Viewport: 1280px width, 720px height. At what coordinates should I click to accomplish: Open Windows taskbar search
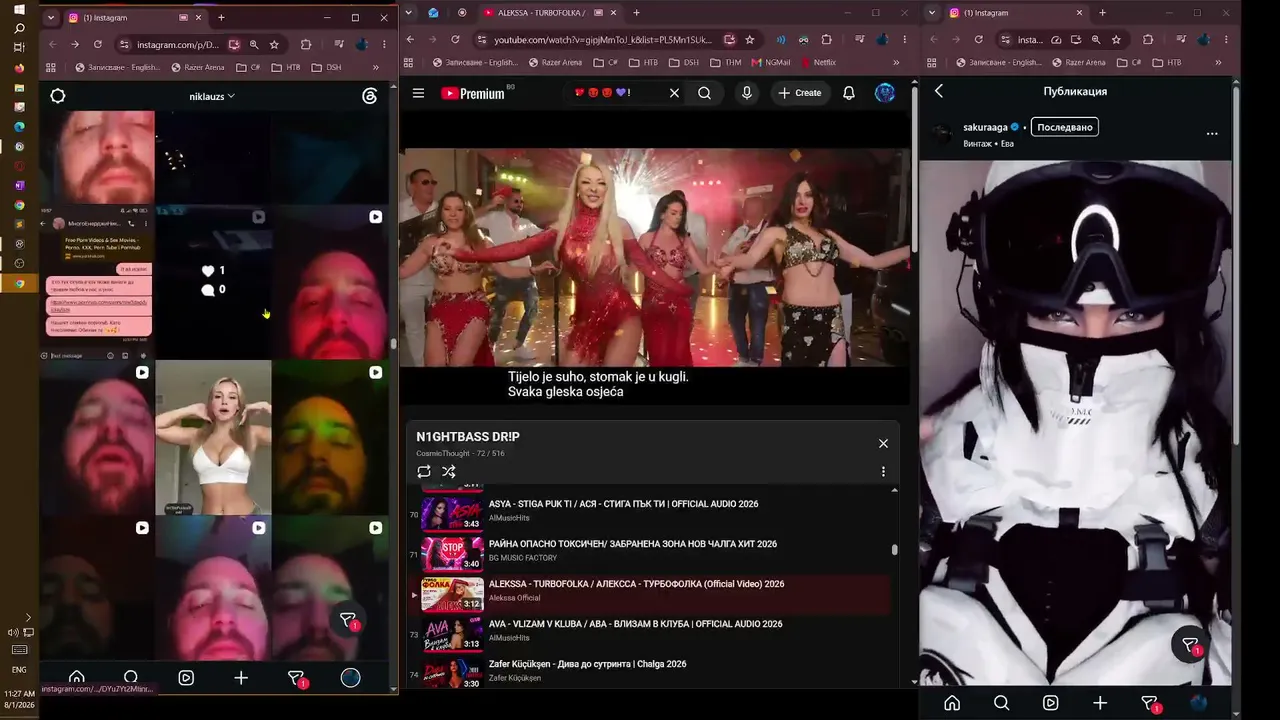(x=19, y=28)
